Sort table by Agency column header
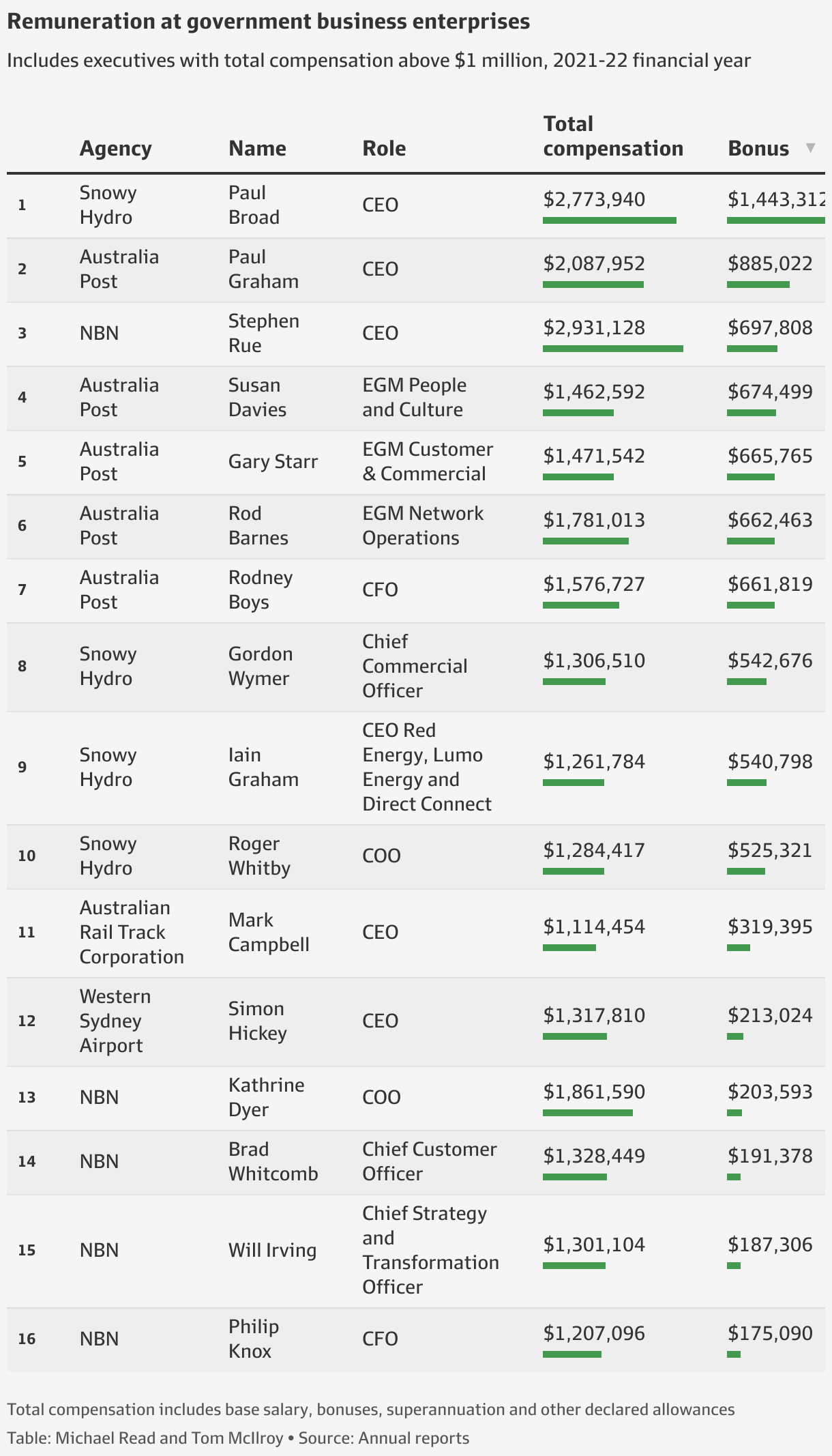 115,148
